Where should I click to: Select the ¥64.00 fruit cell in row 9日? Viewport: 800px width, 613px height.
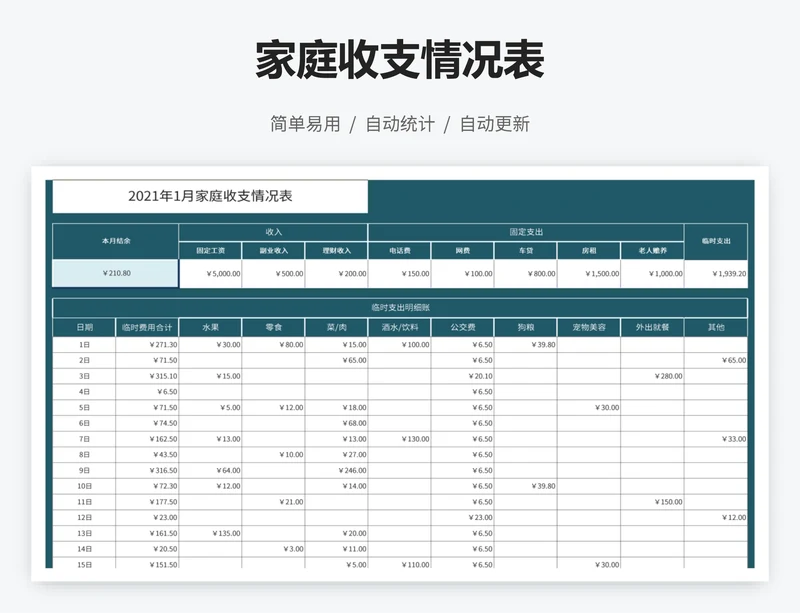tap(211, 471)
